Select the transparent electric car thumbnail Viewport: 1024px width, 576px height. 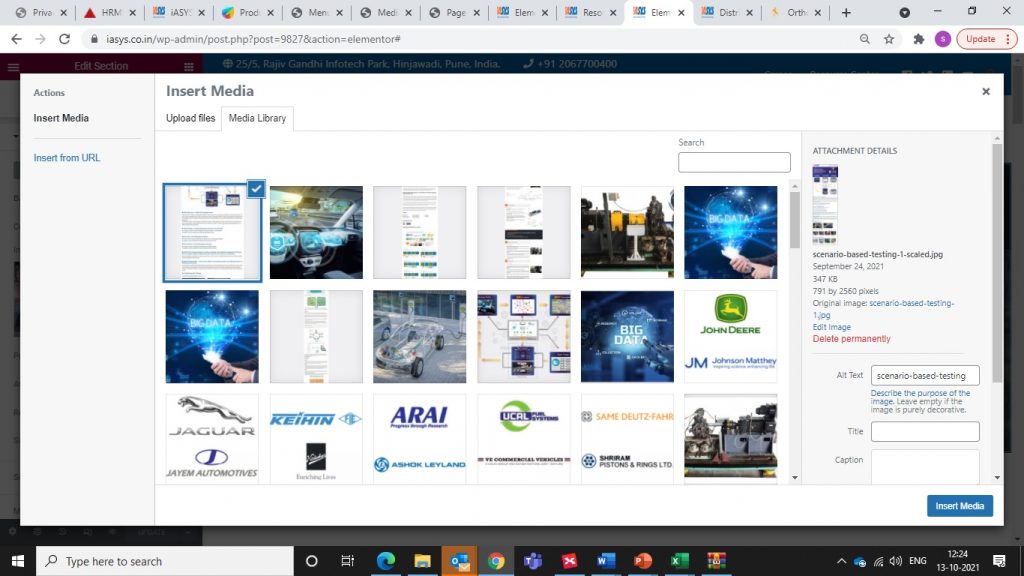(419, 336)
